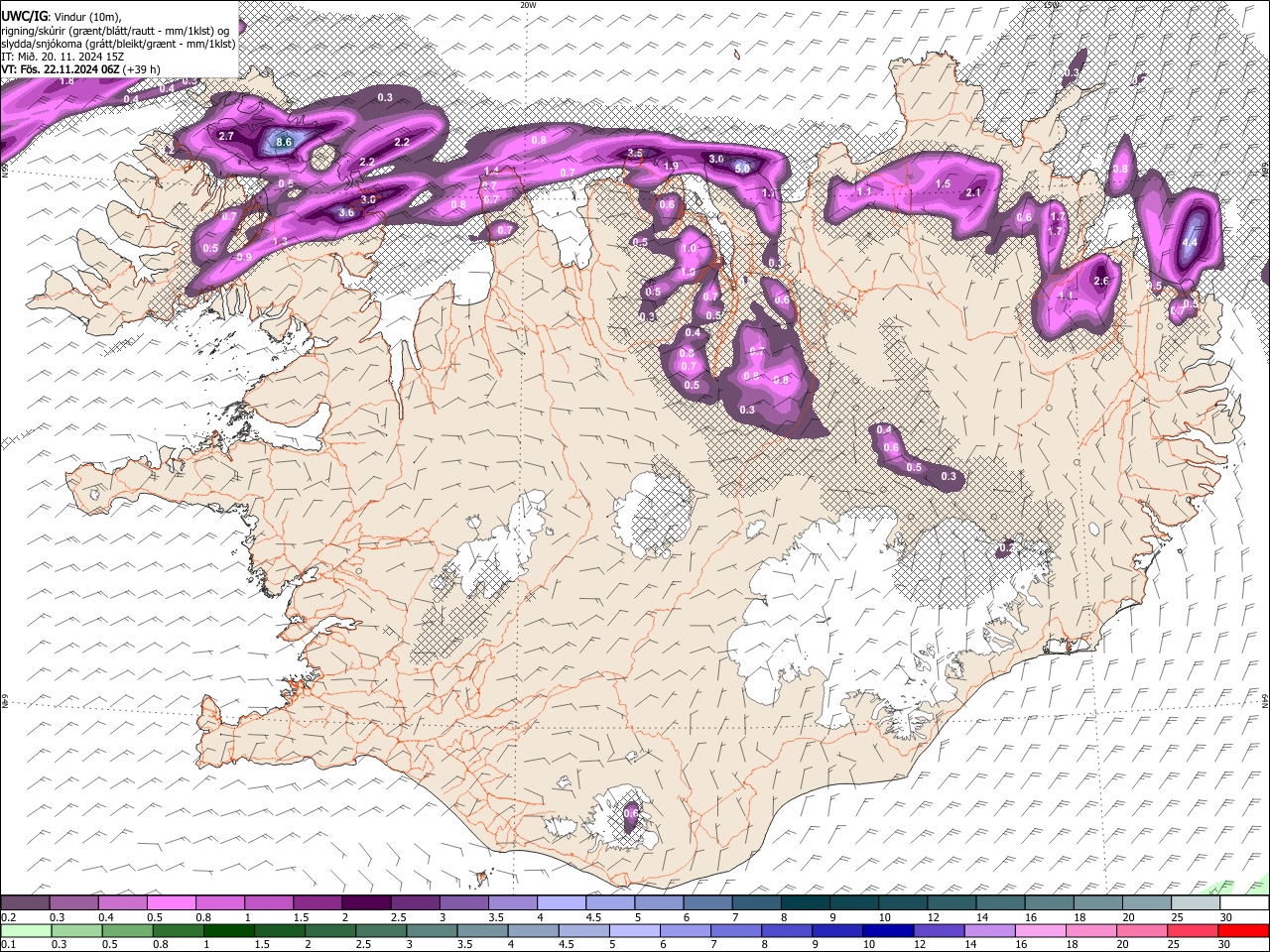Pick the bright red 30 swatch in the lower legend

pos(1242,930)
